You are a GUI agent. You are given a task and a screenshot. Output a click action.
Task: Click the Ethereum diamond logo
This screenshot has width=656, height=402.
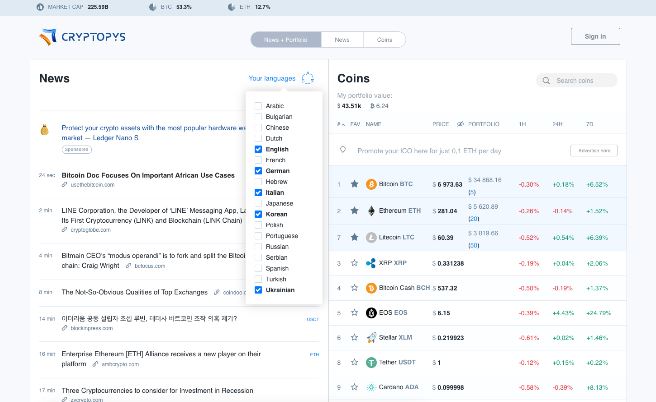coord(371,210)
